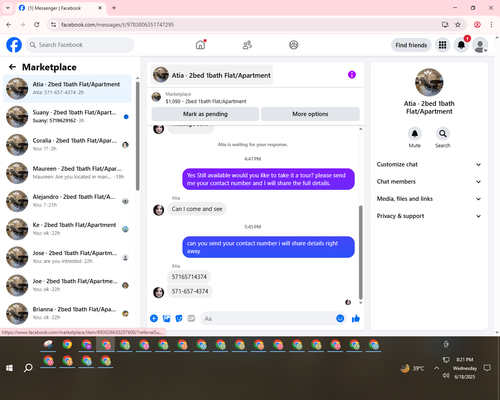Mute the Atia chat conversation
500x400 pixels.
(414, 134)
